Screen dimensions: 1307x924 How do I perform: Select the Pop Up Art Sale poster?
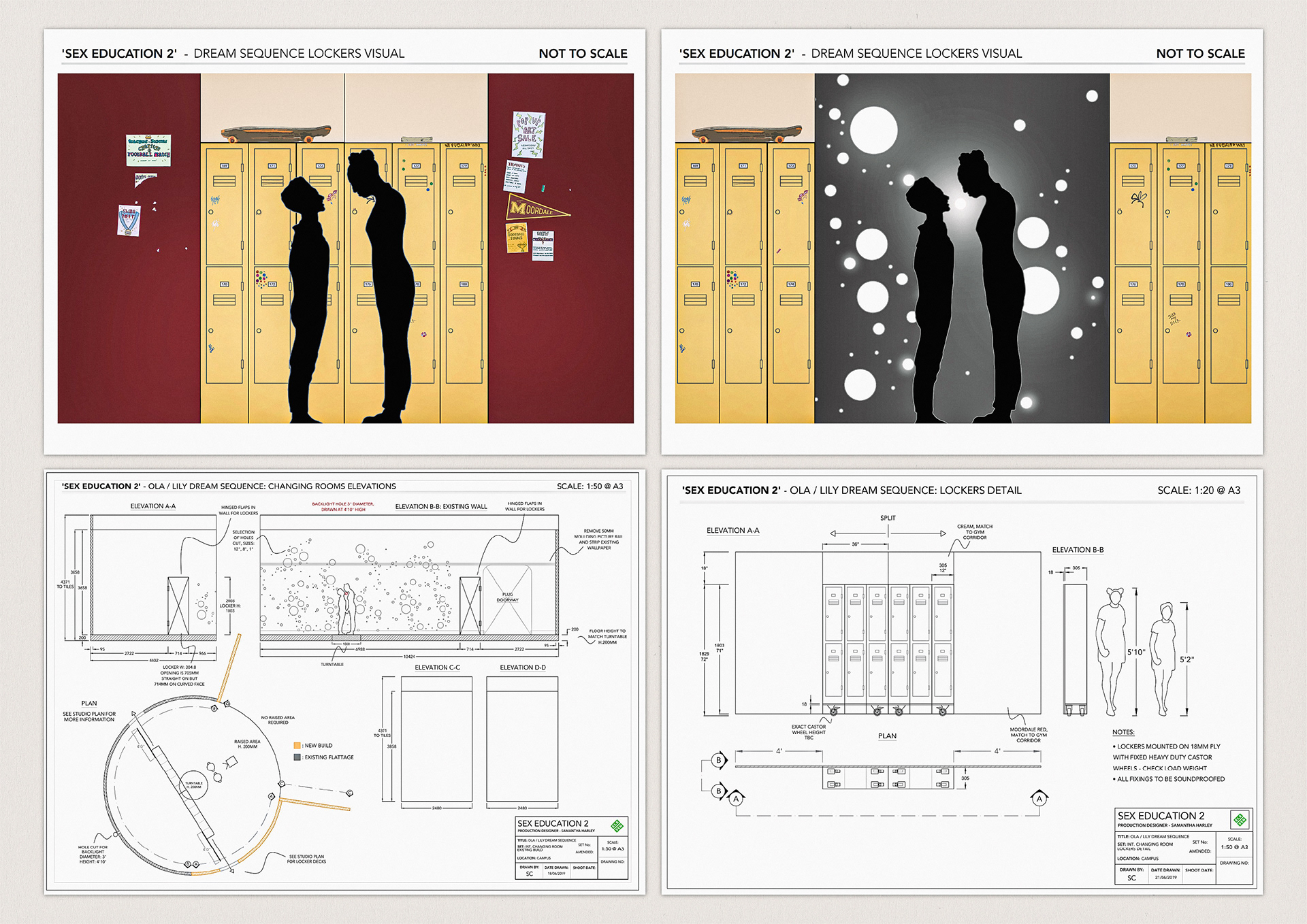point(528,135)
